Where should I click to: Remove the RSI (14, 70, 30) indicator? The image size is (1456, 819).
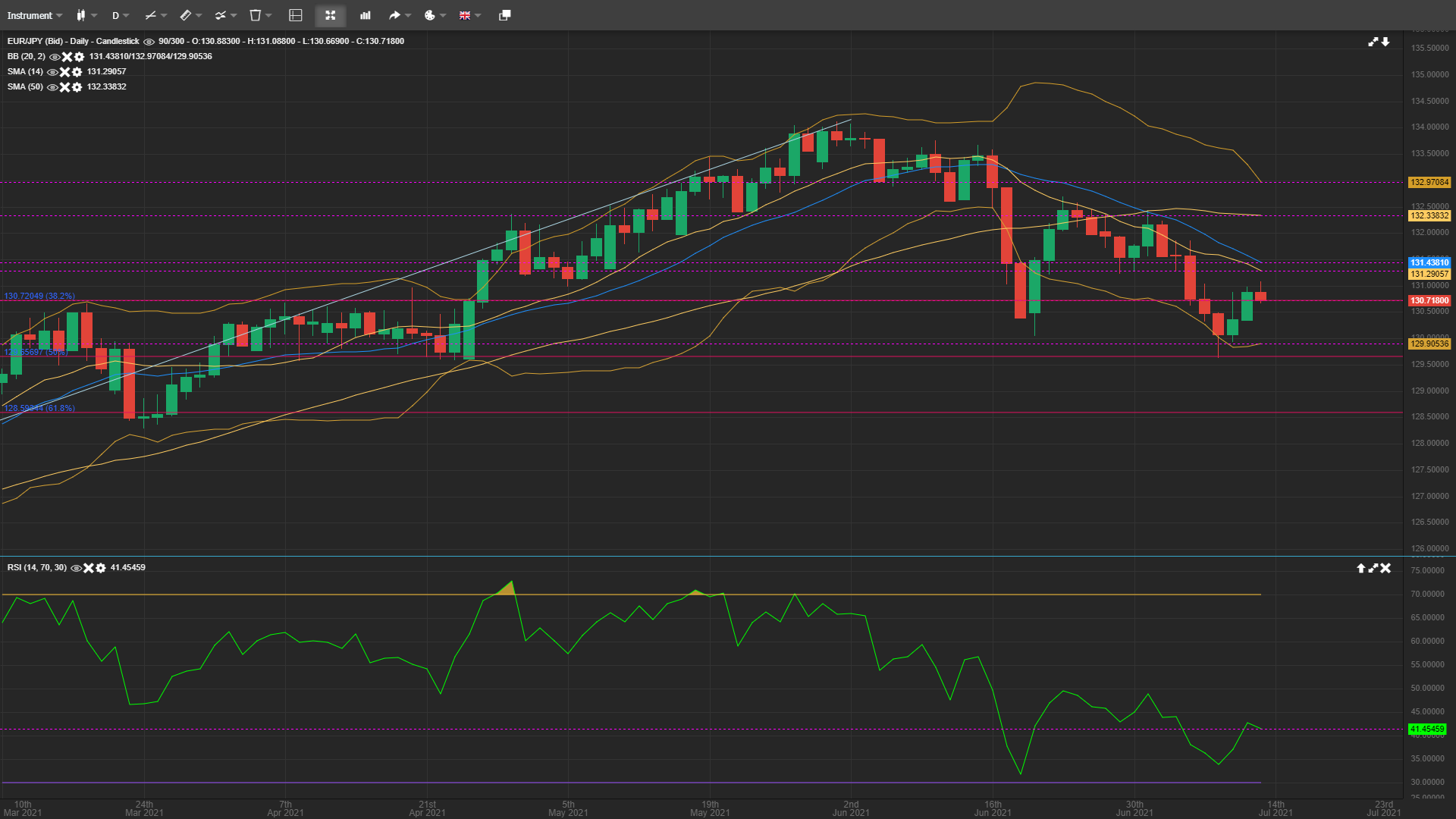pyautogui.click(x=88, y=568)
